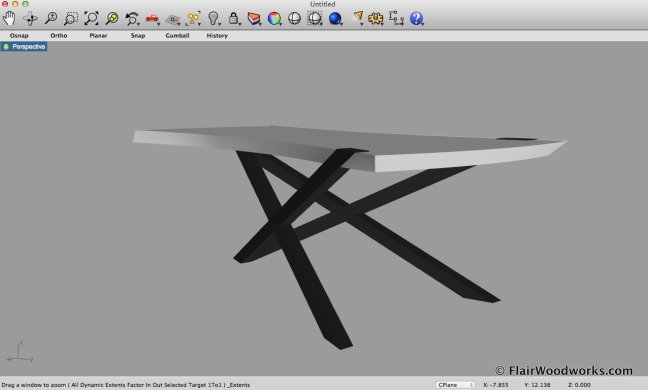Click the blue sphere Render icon
The height and width of the screenshot is (390, 648).
click(x=335, y=19)
